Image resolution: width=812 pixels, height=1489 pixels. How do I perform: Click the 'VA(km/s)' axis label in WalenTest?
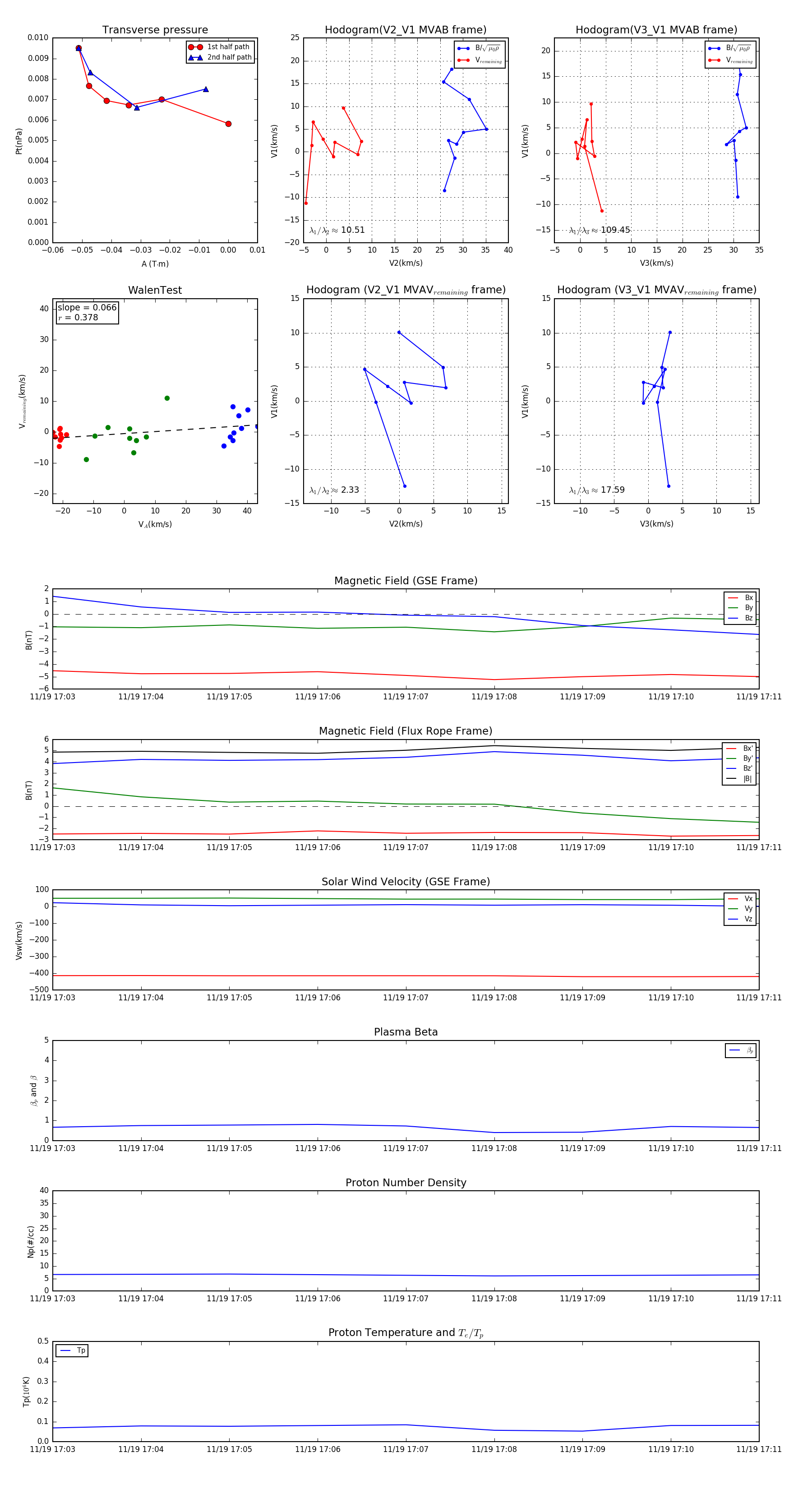(x=155, y=524)
